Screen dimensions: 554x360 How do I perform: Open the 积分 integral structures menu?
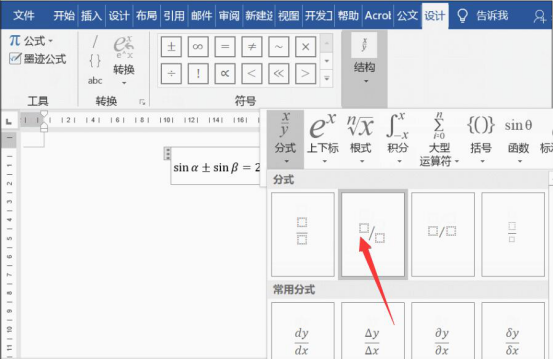(x=398, y=138)
